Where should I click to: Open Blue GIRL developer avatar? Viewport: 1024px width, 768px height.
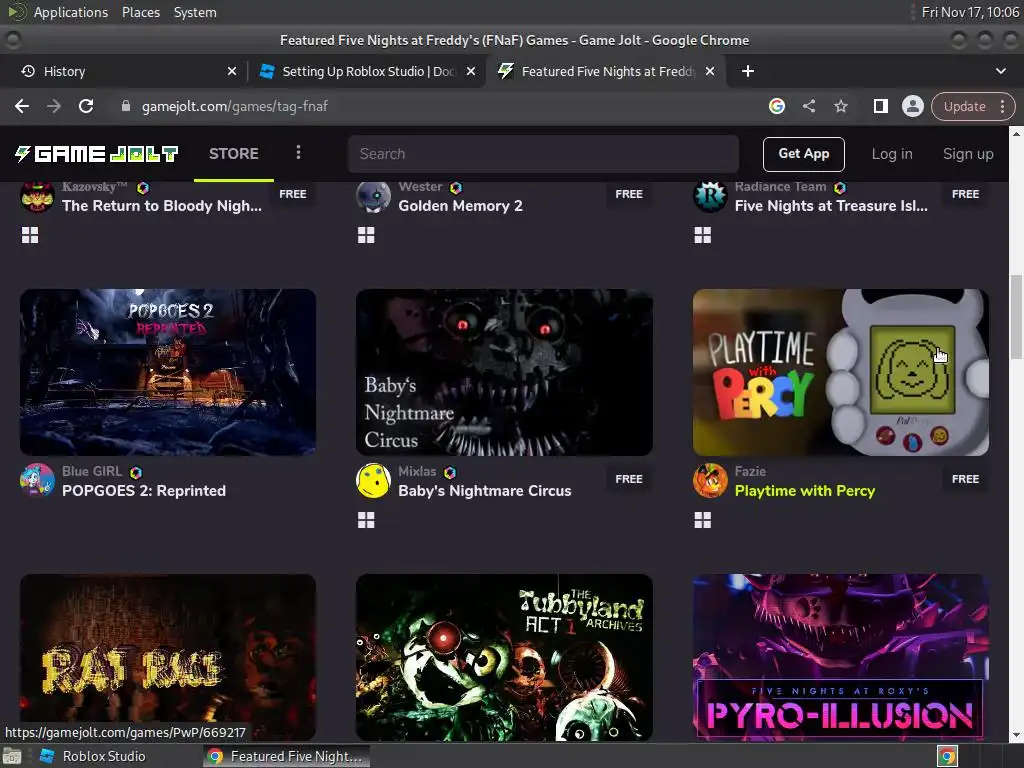pos(37,481)
